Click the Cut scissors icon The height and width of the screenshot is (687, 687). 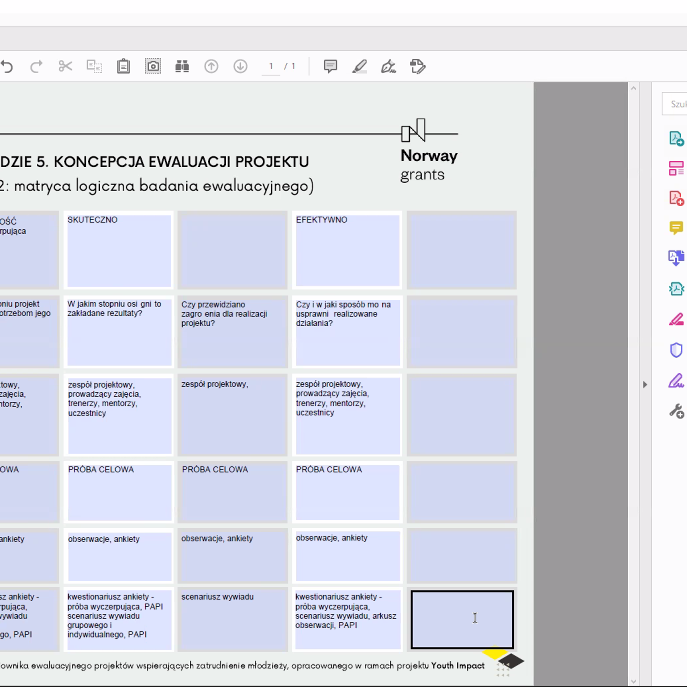[x=65, y=67]
